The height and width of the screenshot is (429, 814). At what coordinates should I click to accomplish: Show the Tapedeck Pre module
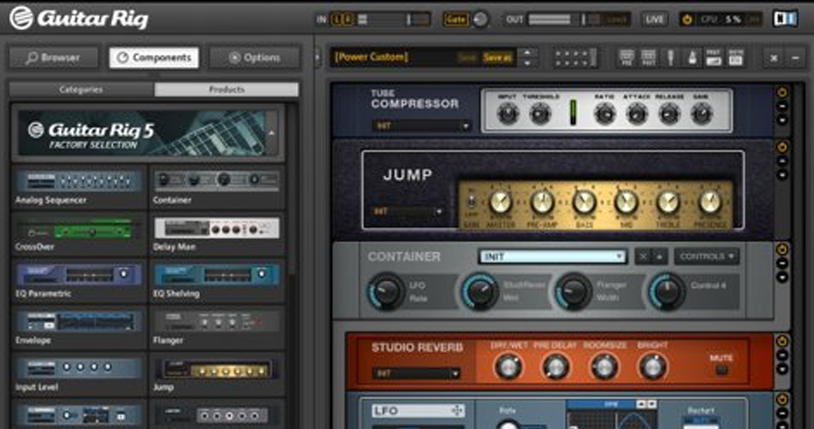(x=626, y=58)
